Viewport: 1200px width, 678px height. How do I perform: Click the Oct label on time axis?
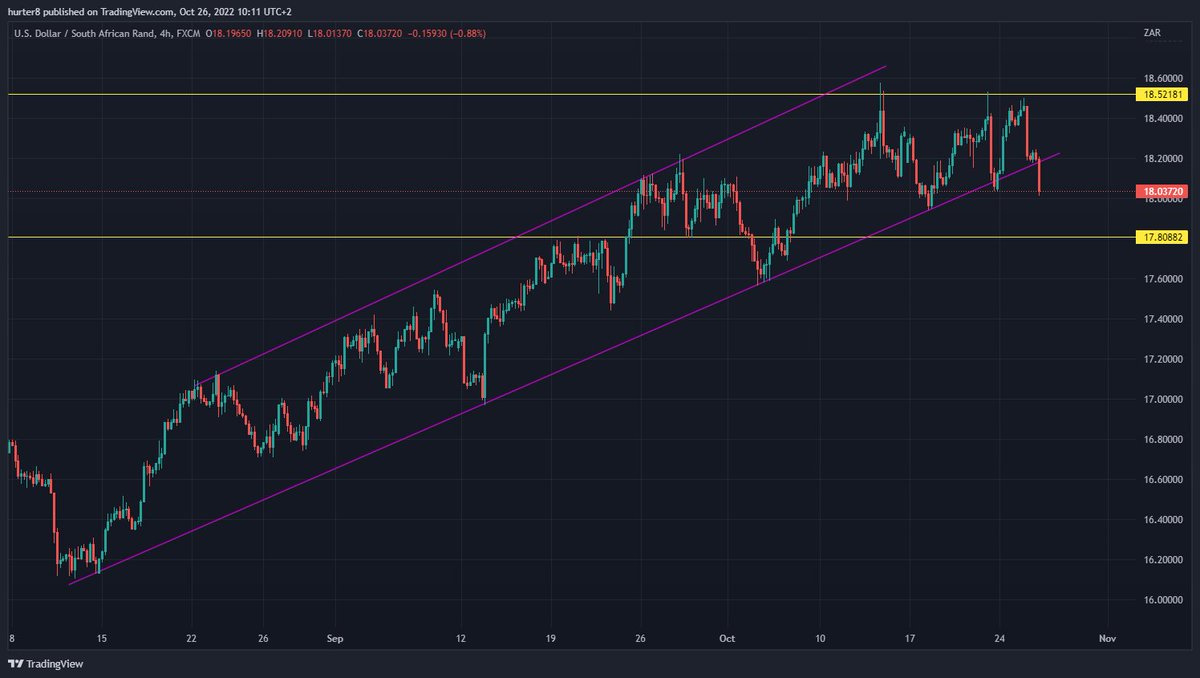coord(727,638)
